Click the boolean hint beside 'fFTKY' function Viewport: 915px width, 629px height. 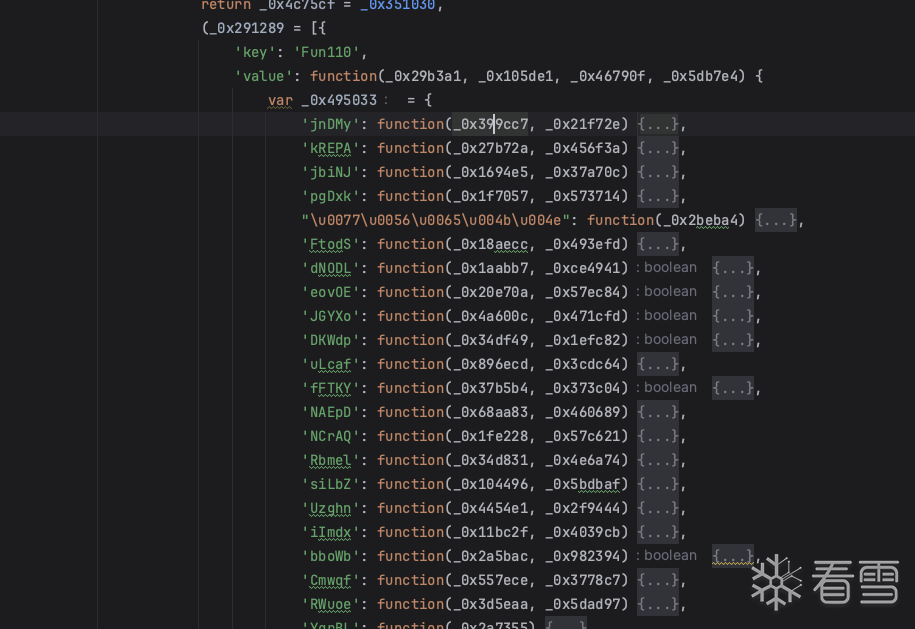[x=670, y=388]
